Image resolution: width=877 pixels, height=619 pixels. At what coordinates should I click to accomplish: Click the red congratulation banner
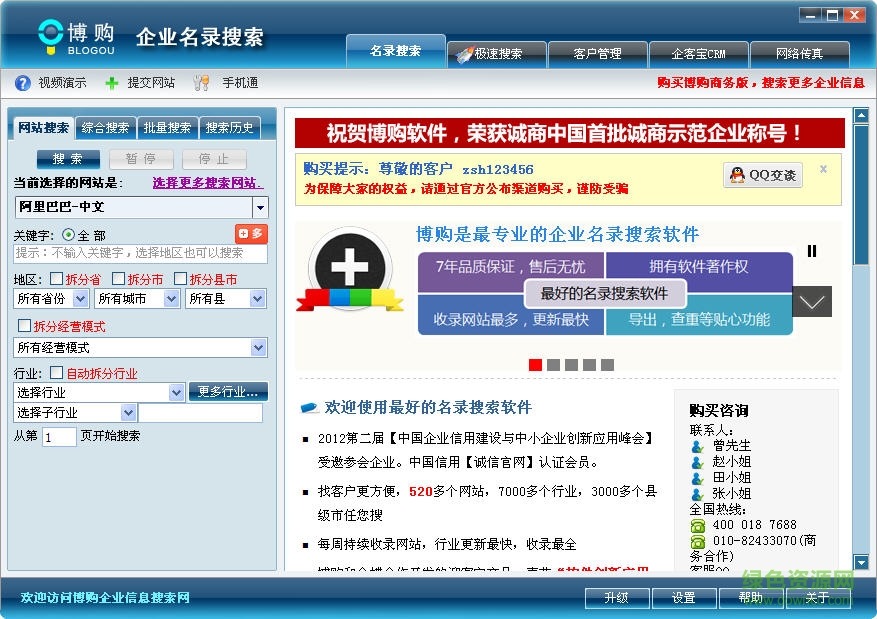pos(569,133)
